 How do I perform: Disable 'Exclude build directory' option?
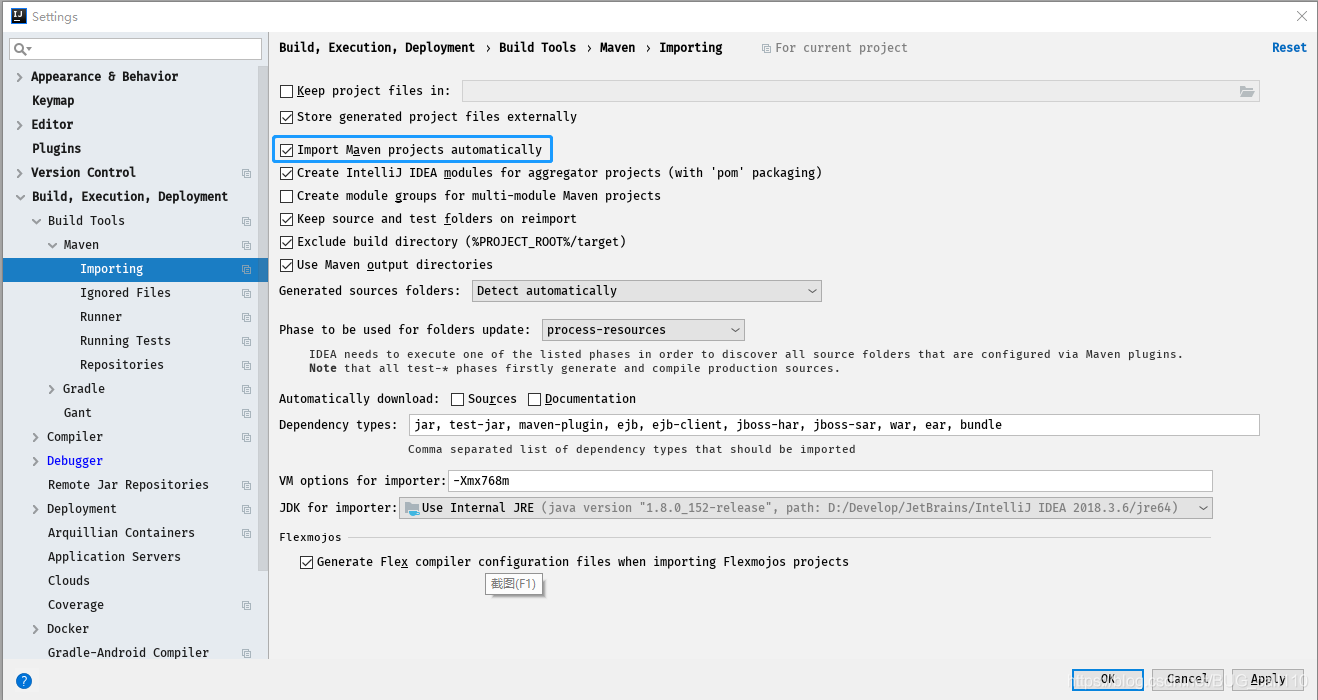(287, 241)
